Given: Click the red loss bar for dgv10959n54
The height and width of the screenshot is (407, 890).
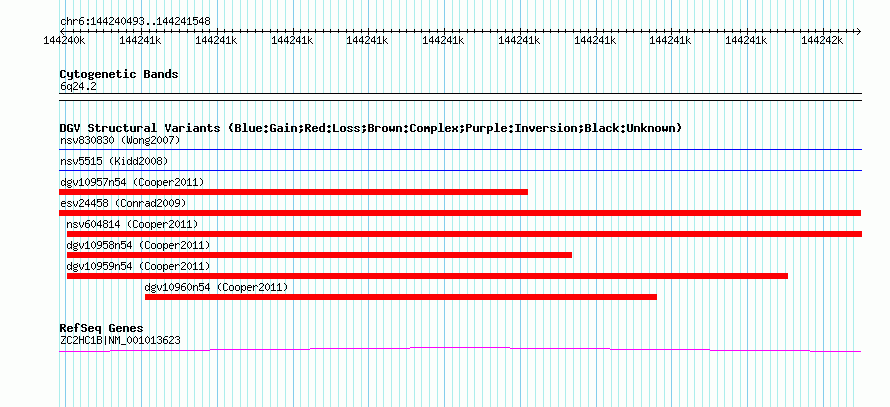Looking at the screenshot, I should click(427, 276).
